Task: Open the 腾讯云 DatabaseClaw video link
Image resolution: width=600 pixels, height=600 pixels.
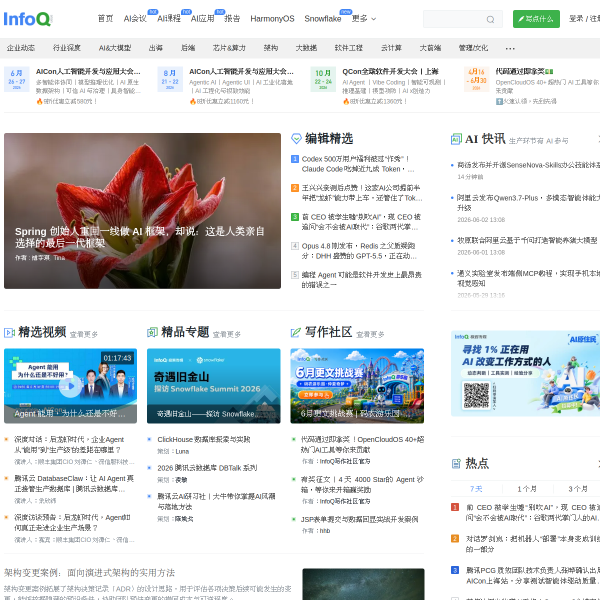Action: (74, 484)
